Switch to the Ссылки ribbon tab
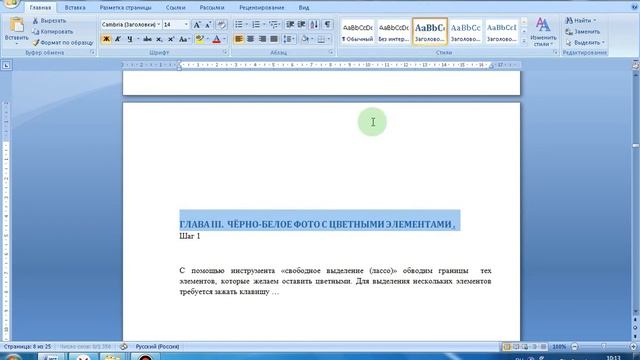The height and width of the screenshot is (360, 640). (x=176, y=8)
